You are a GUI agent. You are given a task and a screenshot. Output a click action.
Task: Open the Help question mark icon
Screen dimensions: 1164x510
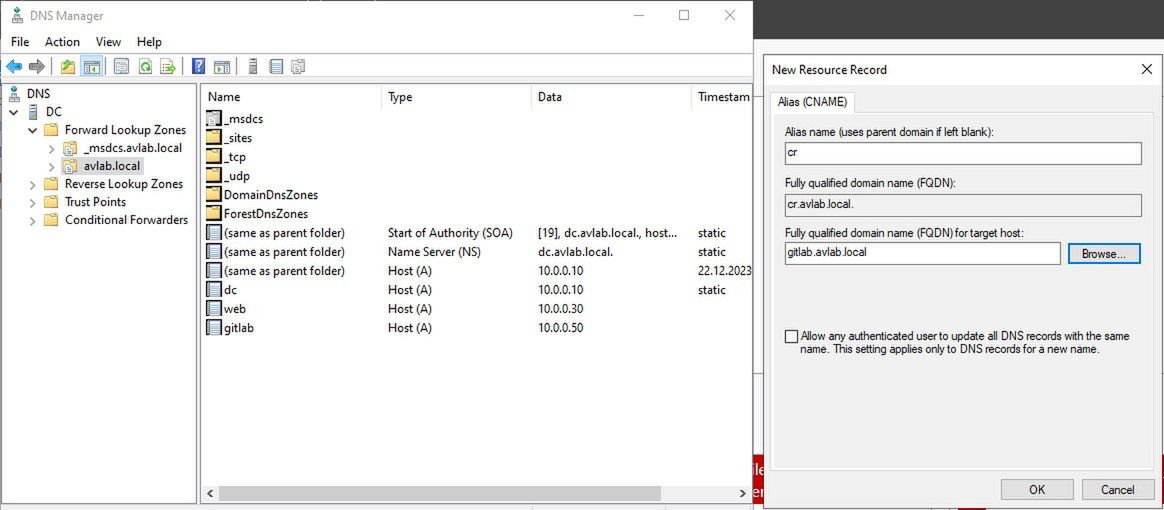tap(198, 67)
